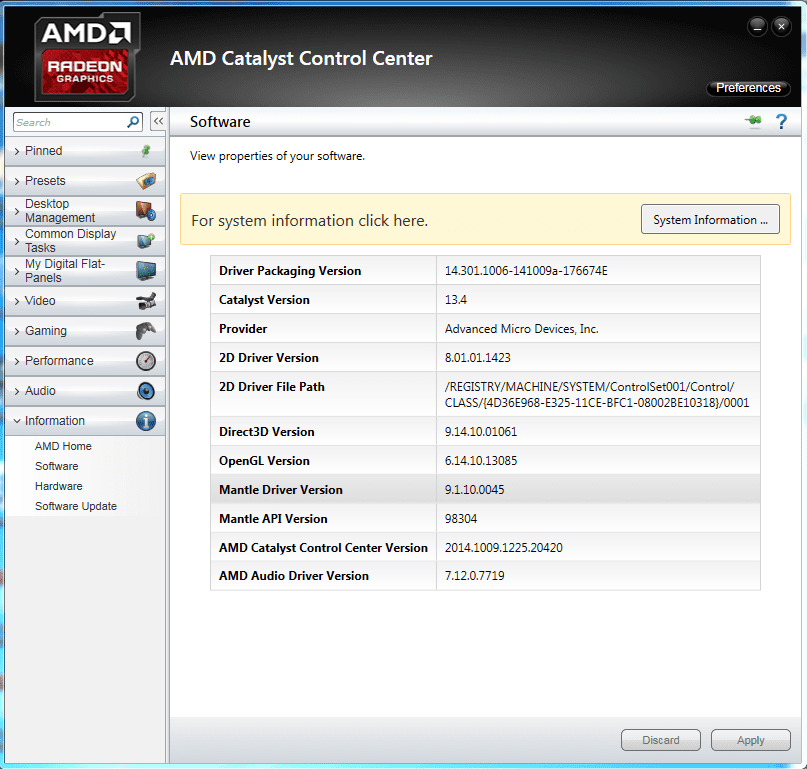Viewport: 807px width, 769px height.
Task: Click the AMD Catalyst Control Center title
Action: tap(301, 59)
